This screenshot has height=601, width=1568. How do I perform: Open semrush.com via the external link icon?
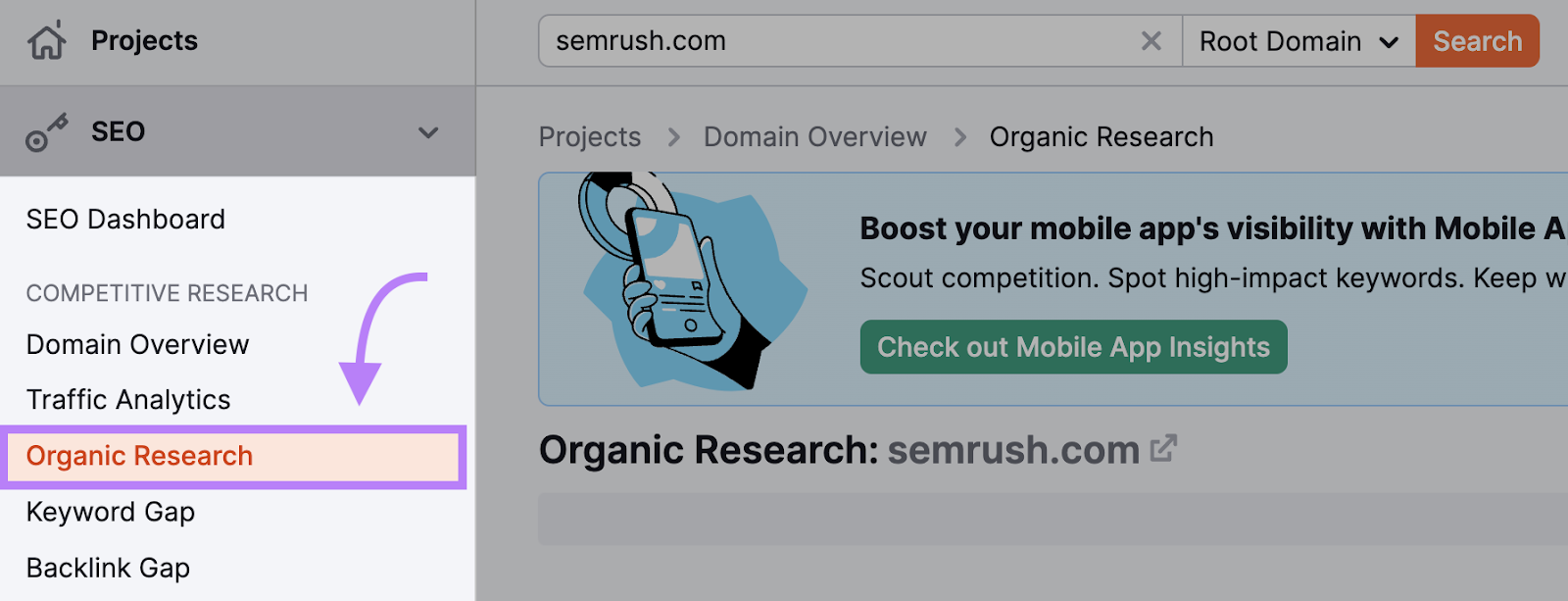(x=1164, y=448)
